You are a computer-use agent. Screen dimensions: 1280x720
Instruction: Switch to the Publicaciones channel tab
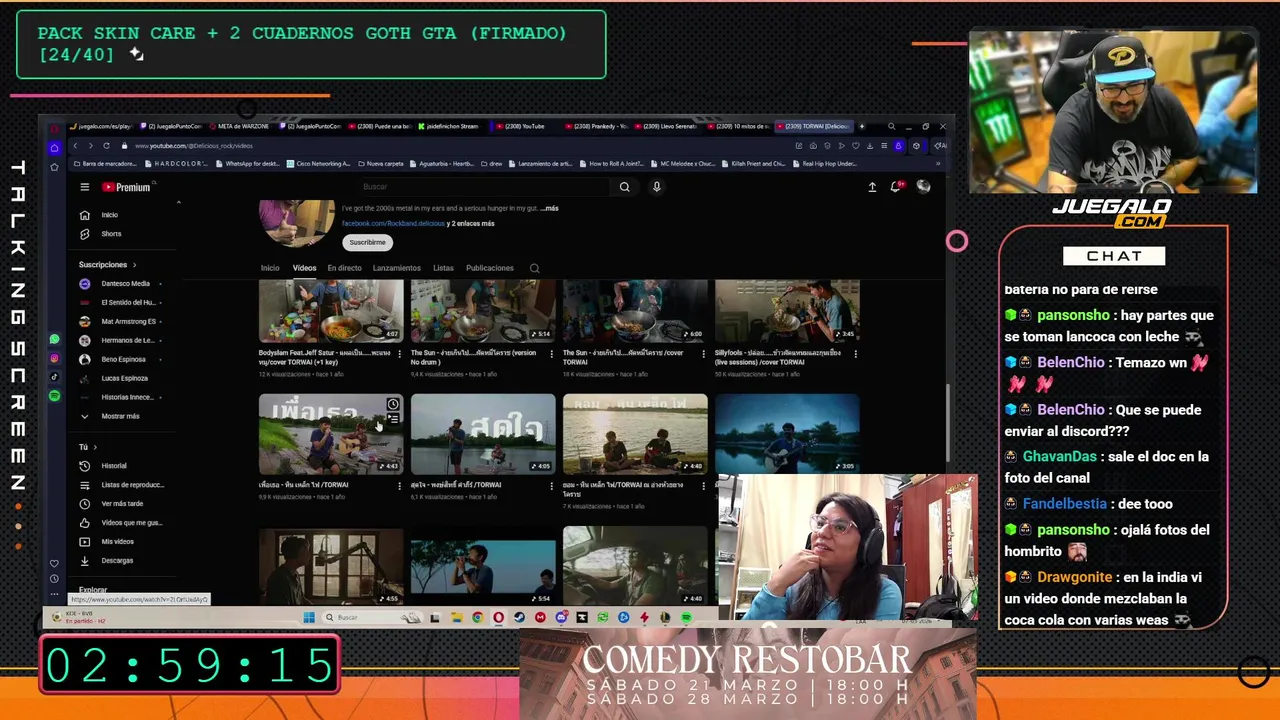(x=490, y=268)
